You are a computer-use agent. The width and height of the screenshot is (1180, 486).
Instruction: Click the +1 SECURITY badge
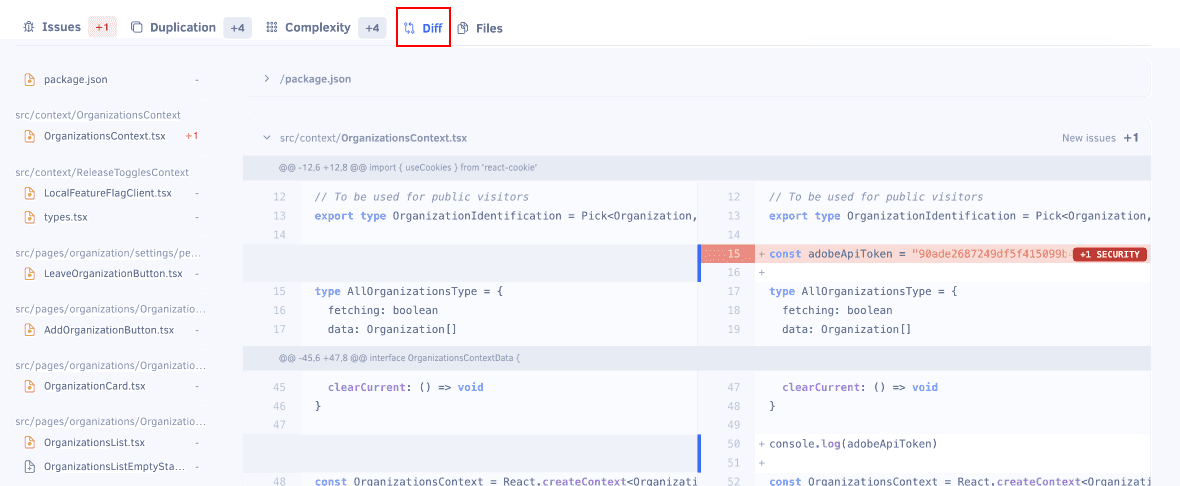(x=1109, y=255)
